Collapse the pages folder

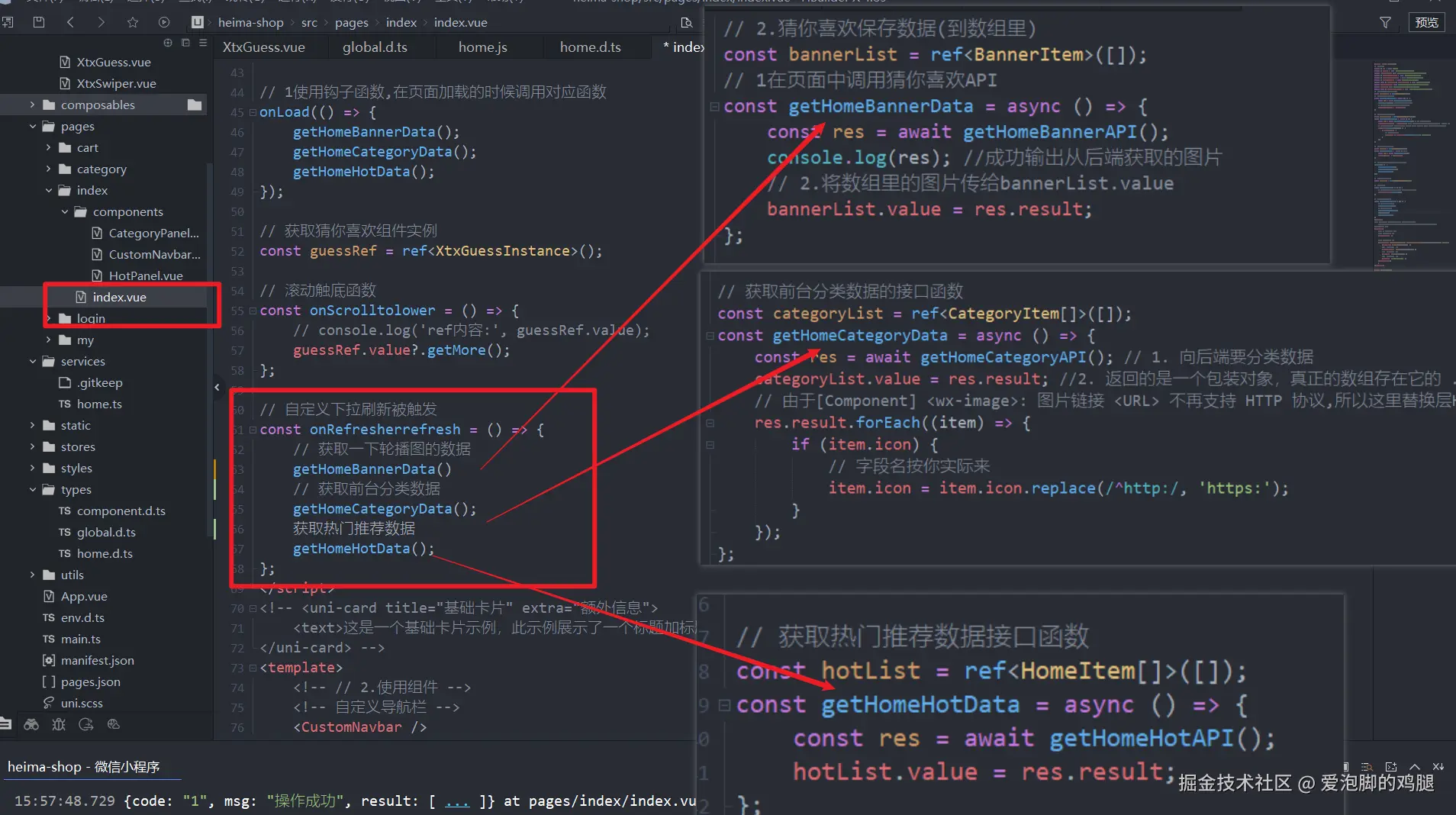pos(32,126)
